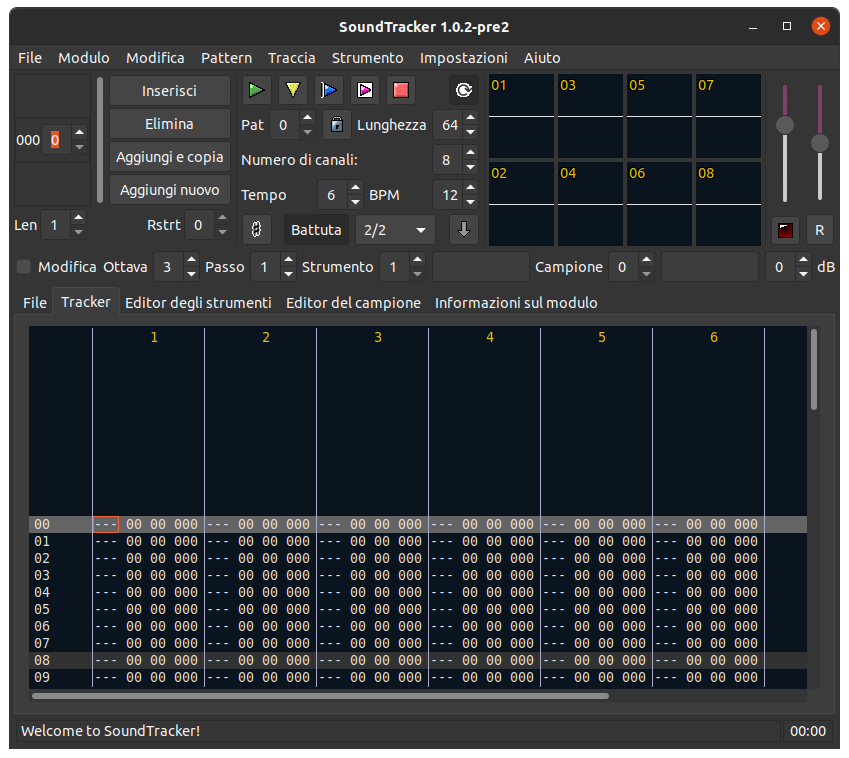Play from cursor with blue triangle
Viewport: 849px width, 758px height.
click(329, 90)
